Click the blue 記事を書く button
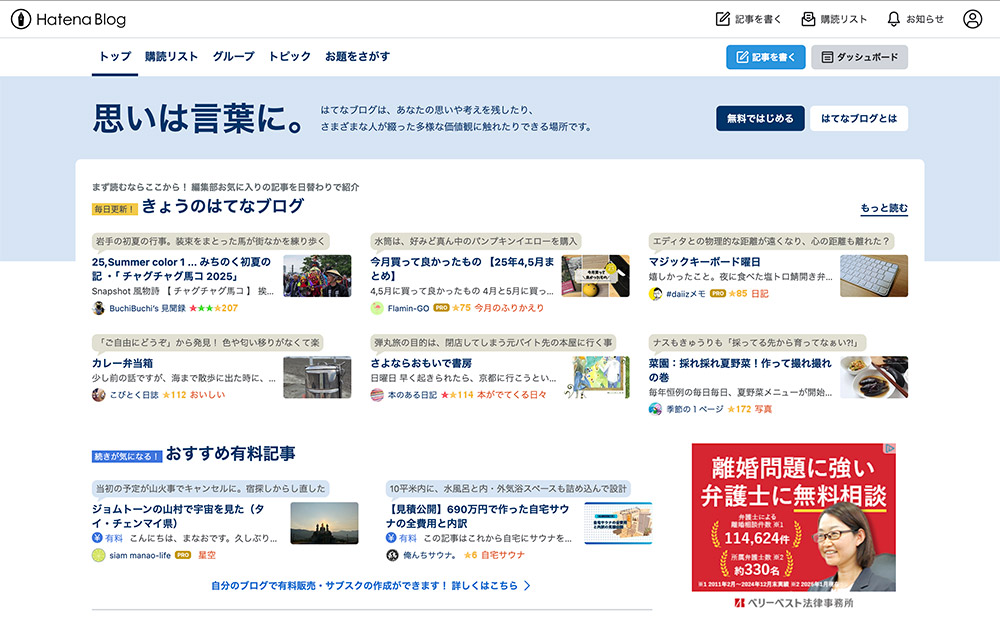Screen dimensions: 1000x626 tap(765, 57)
